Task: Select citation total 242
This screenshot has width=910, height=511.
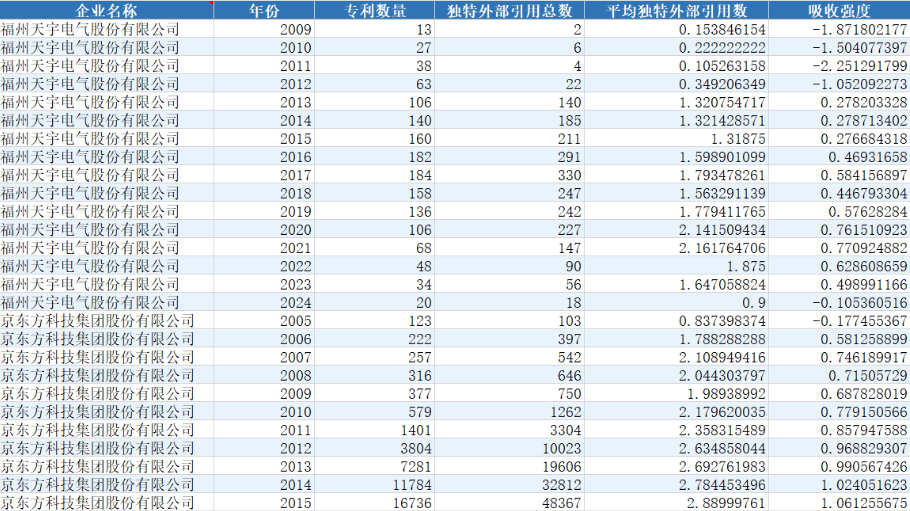Action: tap(510, 211)
